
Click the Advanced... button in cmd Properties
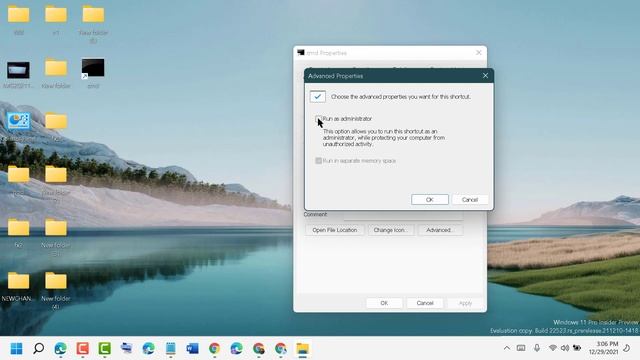coord(440,230)
